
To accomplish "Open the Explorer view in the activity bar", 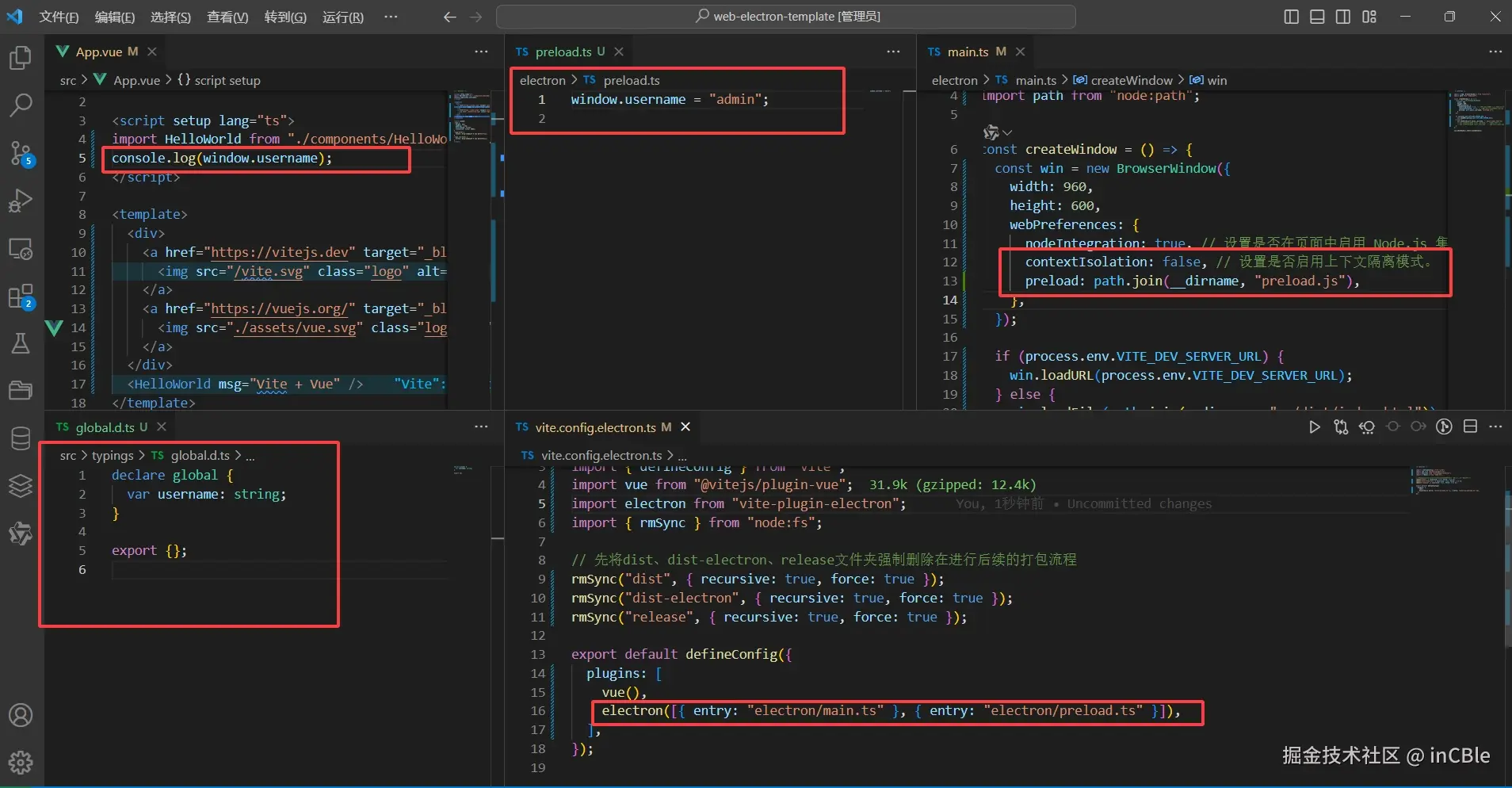I will (x=21, y=58).
